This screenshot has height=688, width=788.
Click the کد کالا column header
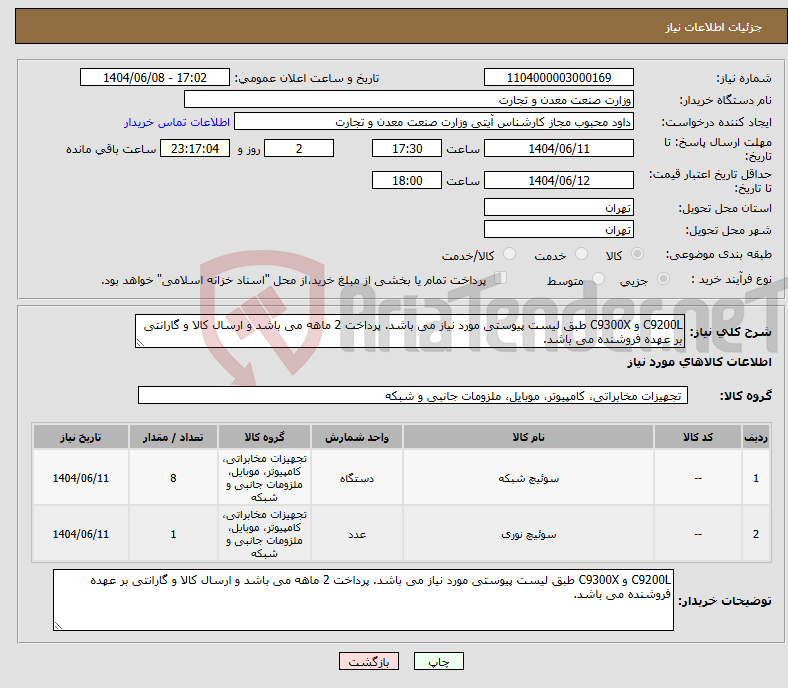(x=697, y=437)
